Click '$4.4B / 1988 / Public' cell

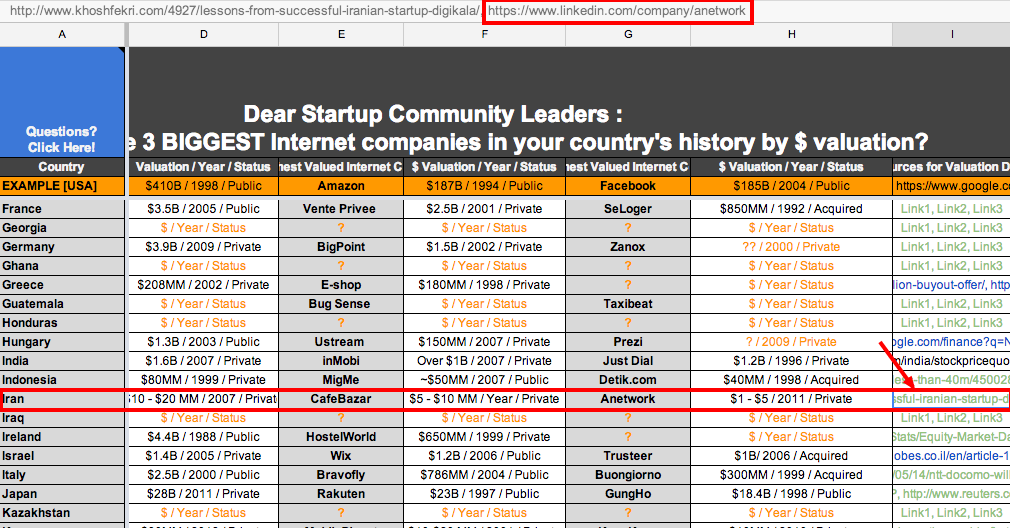tap(204, 437)
